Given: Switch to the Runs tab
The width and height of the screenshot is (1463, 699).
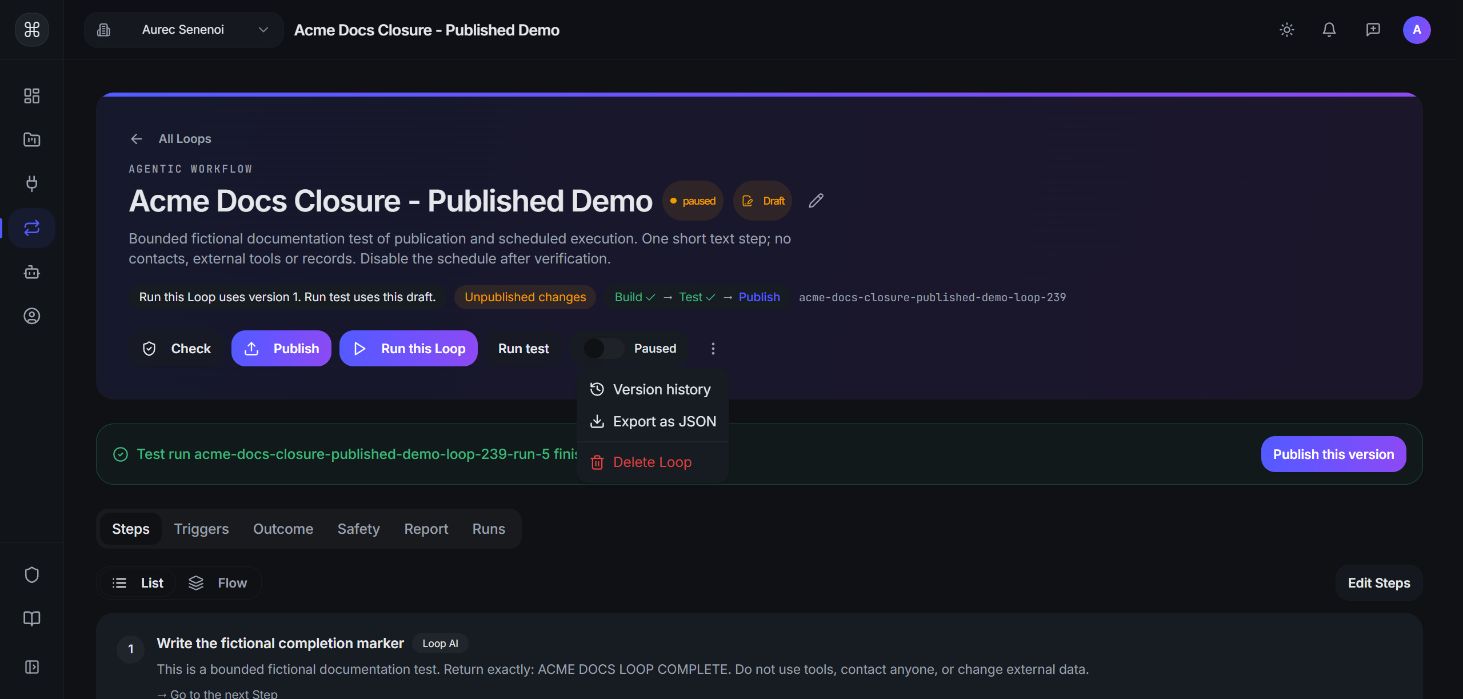Looking at the screenshot, I should pyautogui.click(x=489, y=529).
